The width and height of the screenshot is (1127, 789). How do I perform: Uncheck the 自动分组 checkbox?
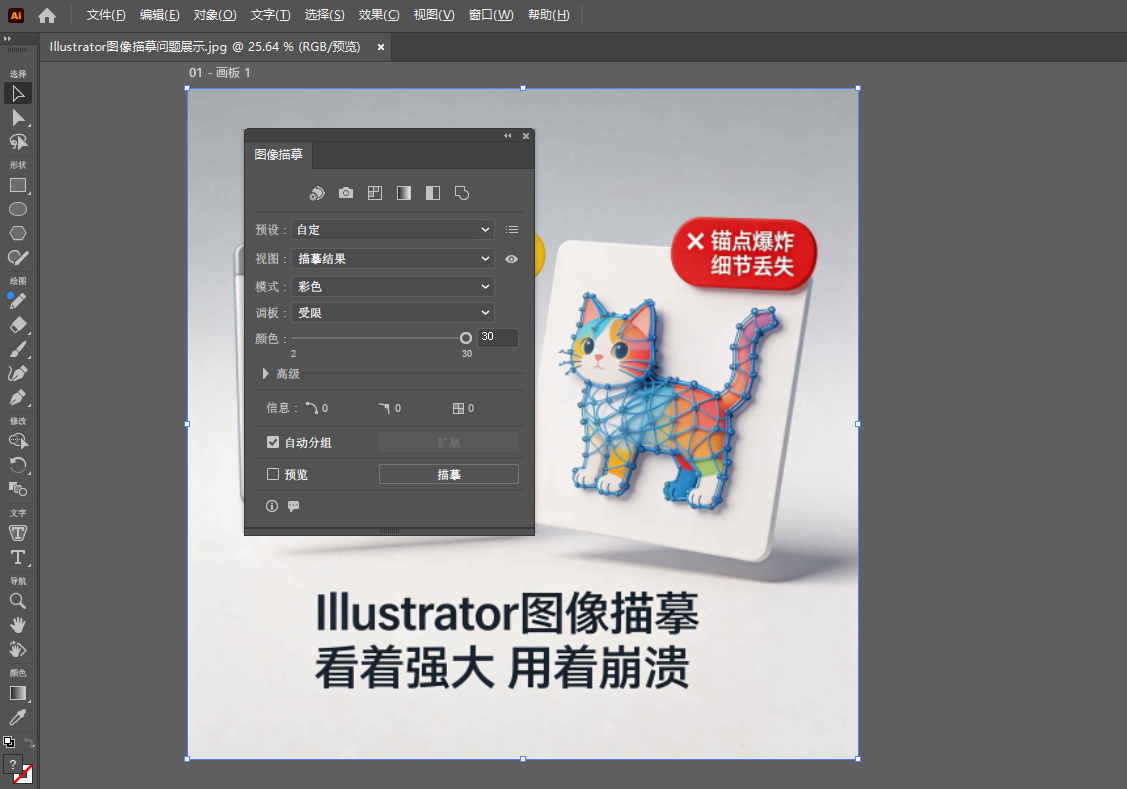pyautogui.click(x=273, y=442)
